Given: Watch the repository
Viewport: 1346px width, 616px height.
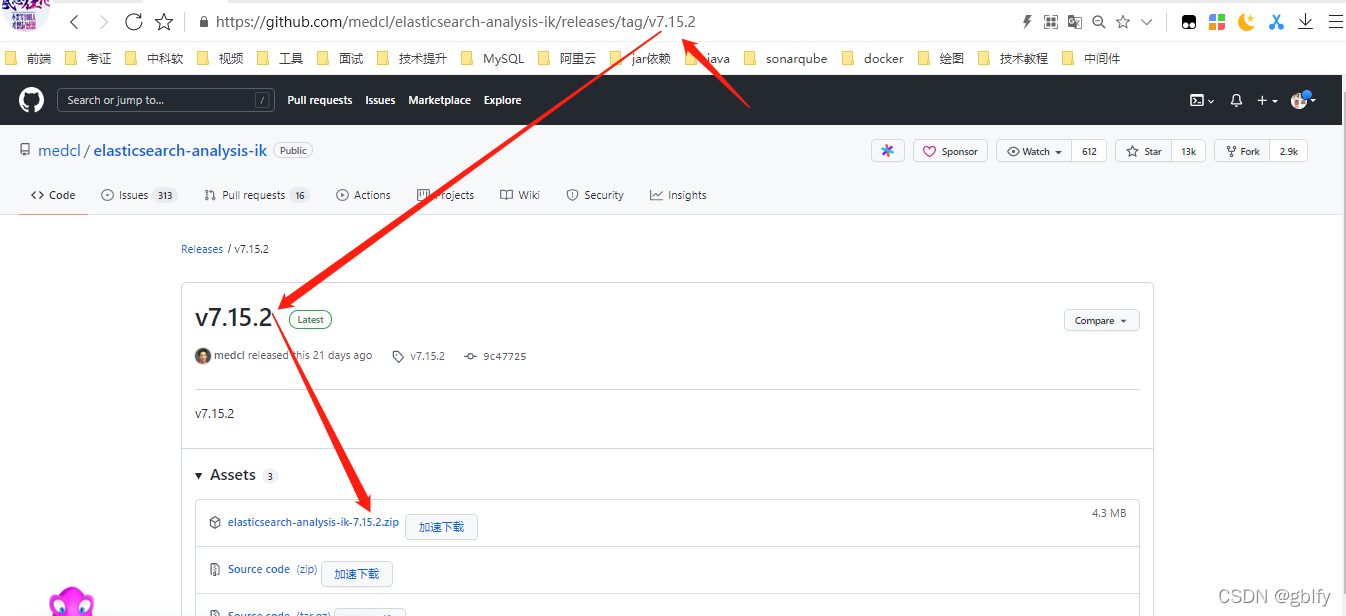Looking at the screenshot, I should tap(1032, 151).
